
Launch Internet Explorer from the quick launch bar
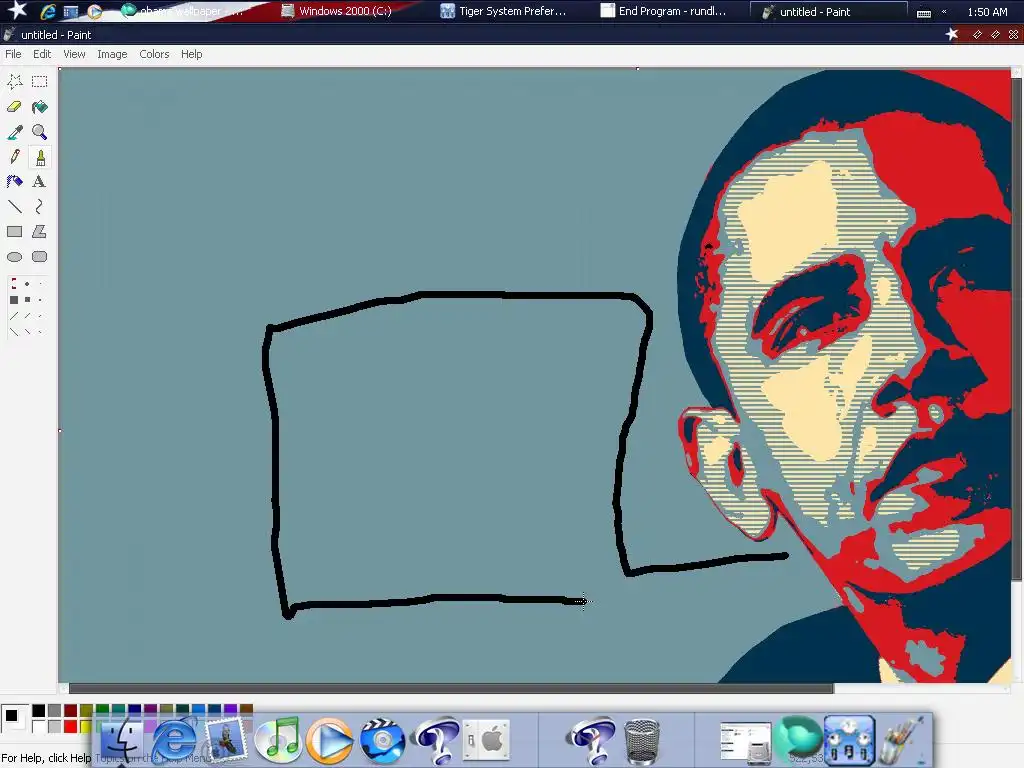(48, 11)
